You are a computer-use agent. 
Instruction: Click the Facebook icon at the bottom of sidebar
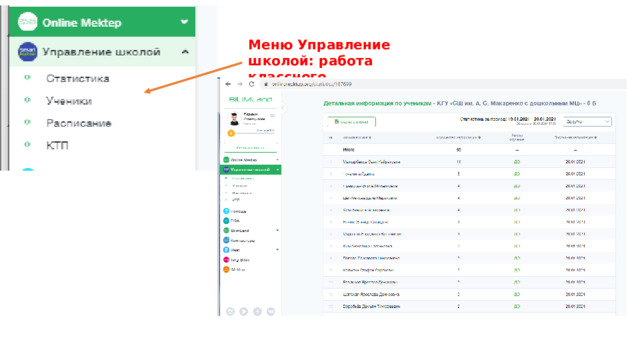point(257,311)
